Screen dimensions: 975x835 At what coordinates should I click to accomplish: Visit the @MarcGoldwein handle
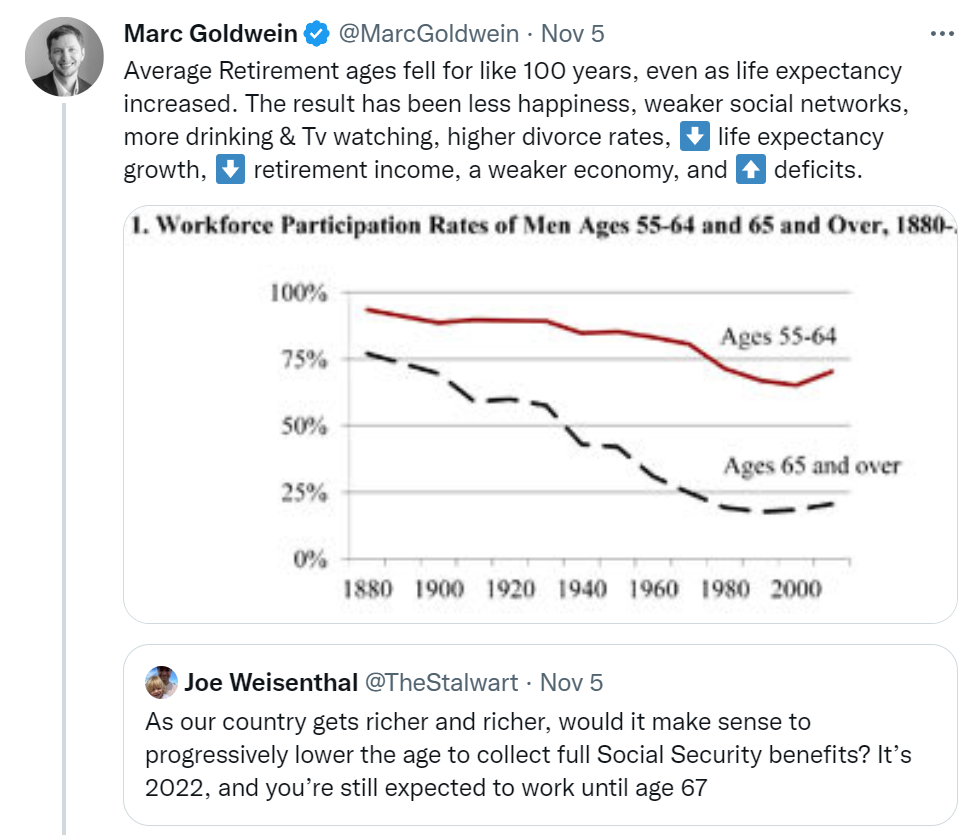point(429,34)
